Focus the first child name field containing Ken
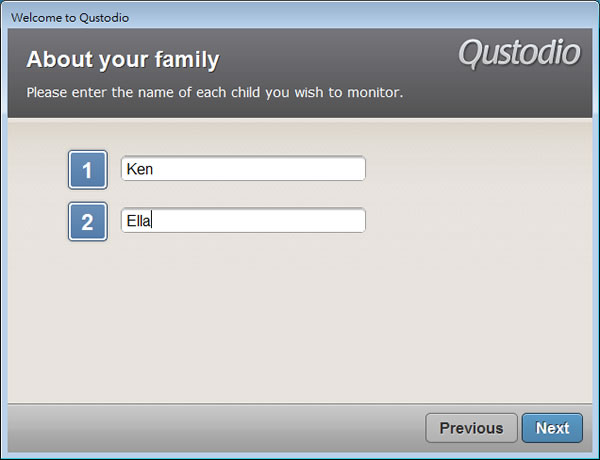The image size is (600, 460). (243, 170)
